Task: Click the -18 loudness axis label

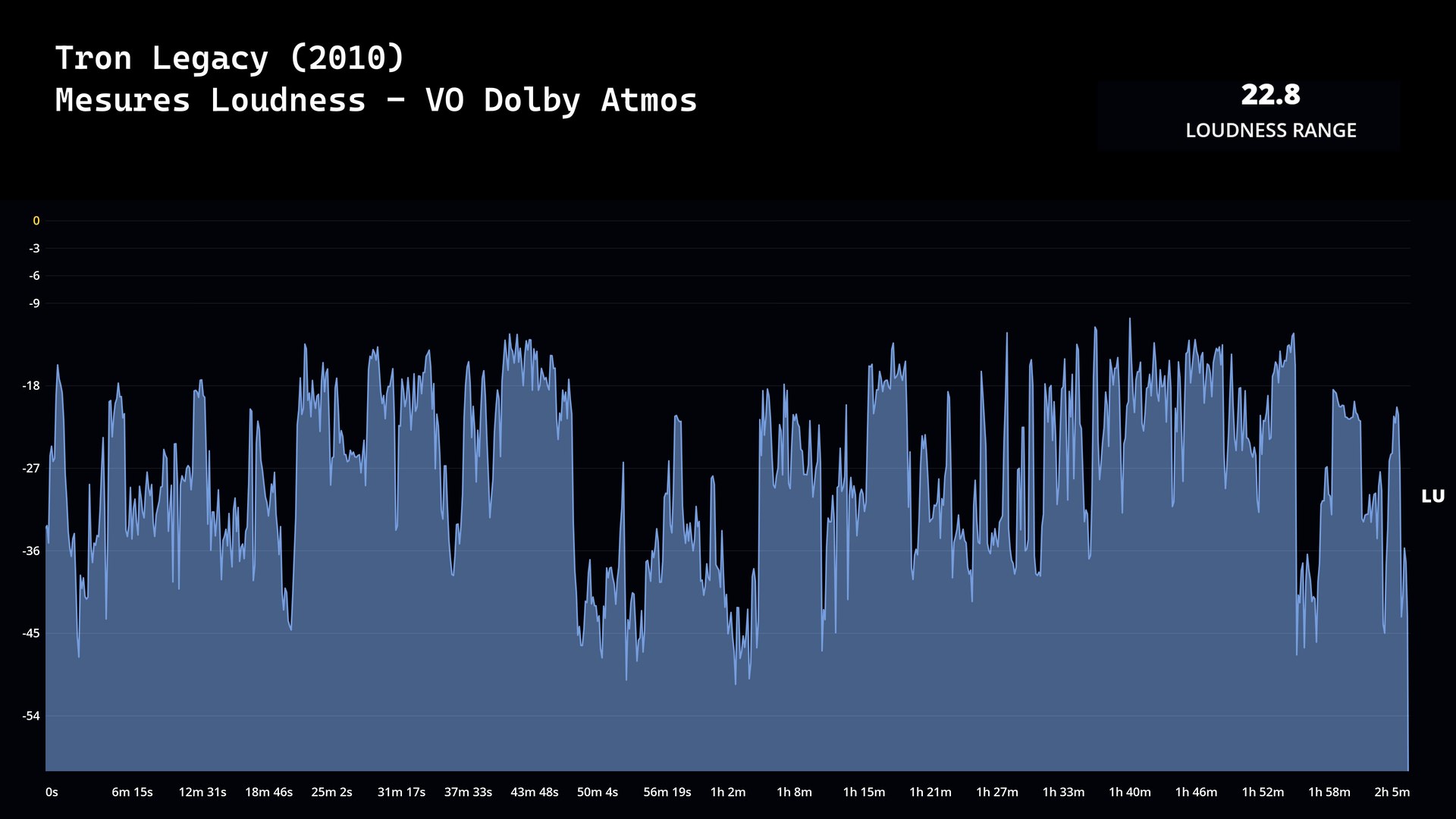Action: coord(31,386)
